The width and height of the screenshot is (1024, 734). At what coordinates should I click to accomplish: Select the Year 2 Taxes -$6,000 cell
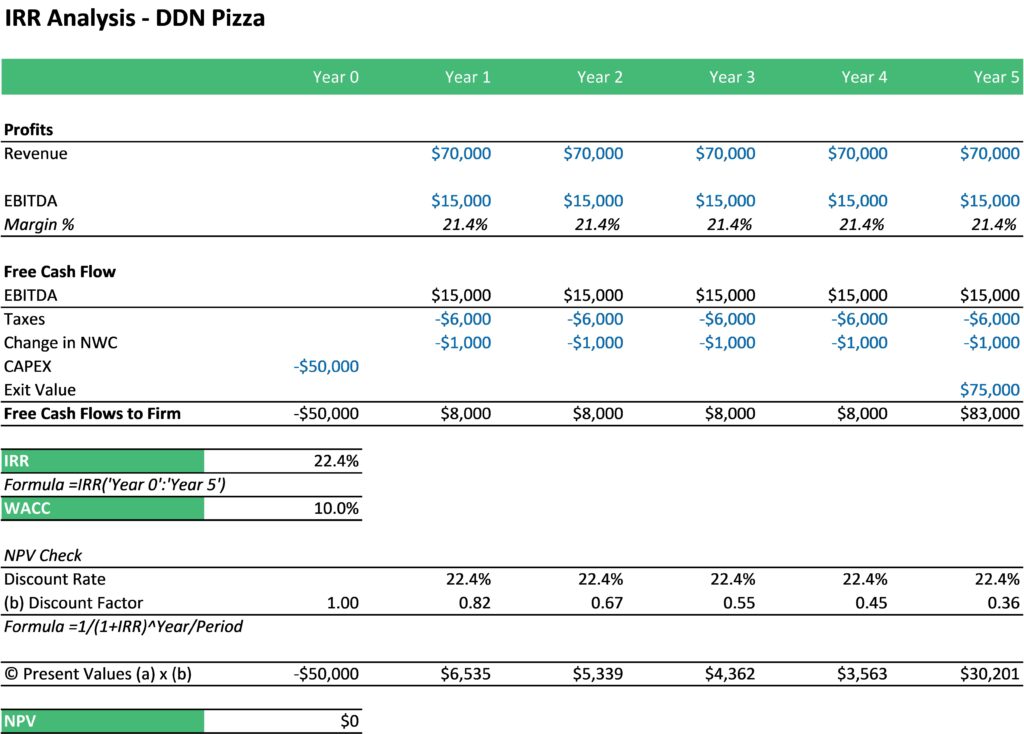pyautogui.click(x=595, y=319)
